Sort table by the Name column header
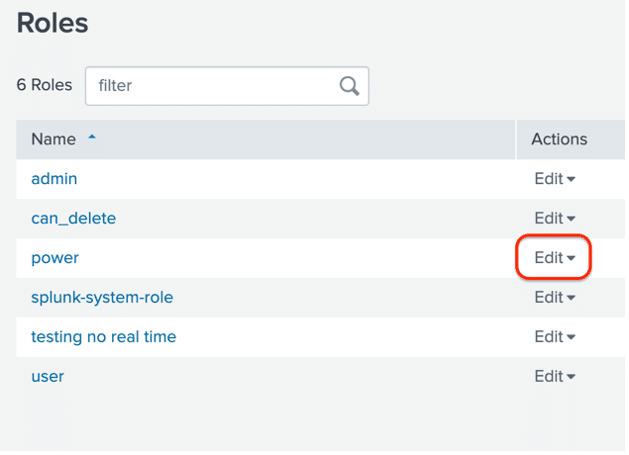629x455 pixels. (53, 139)
